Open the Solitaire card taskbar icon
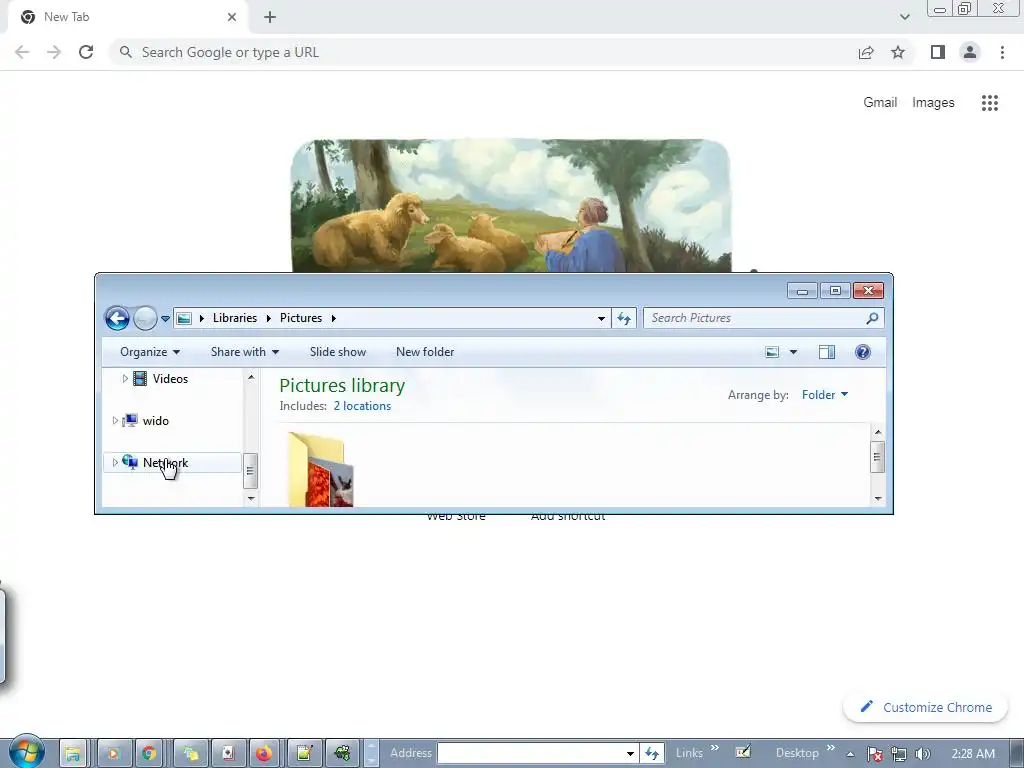Screen dimensions: 1024x768 point(227,754)
